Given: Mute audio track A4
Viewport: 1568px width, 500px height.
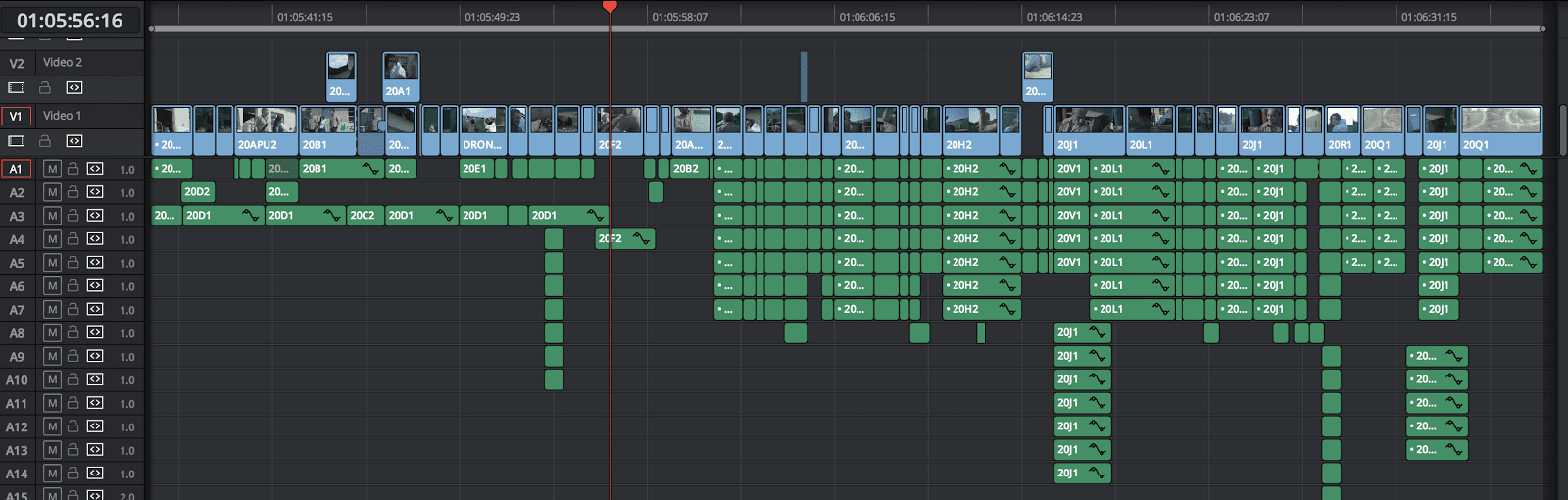Looking at the screenshot, I should 53,239.
